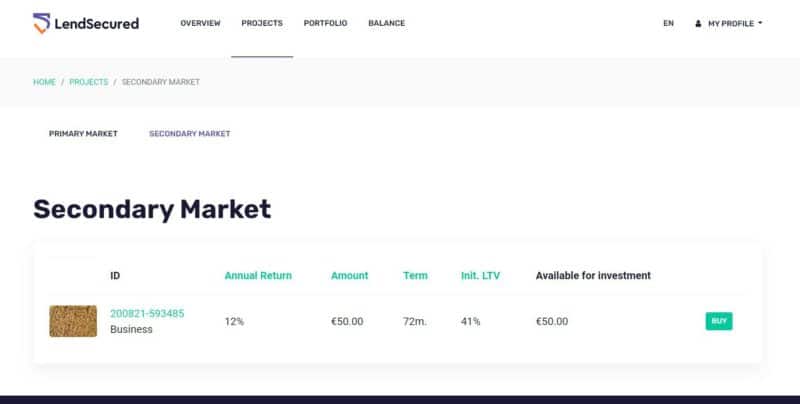Click the brown project thumbnail image
Viewport: 800px width, 404px height.
pyautogui.click(x=73, y=321)
